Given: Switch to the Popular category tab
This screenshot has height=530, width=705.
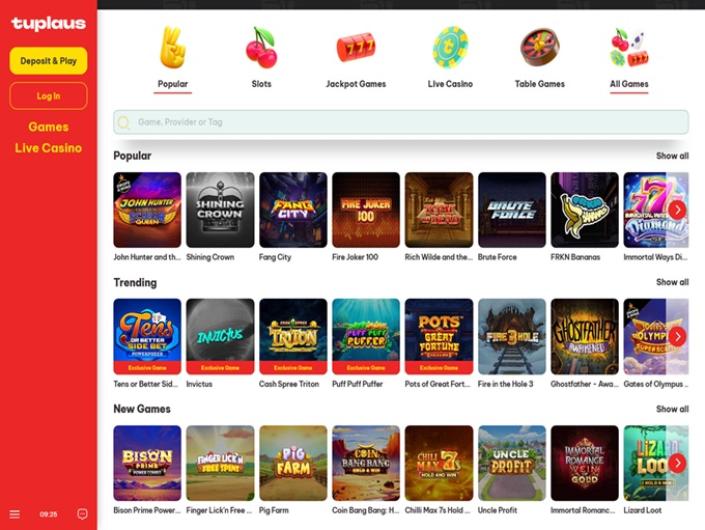Looking at the screenshot, I should coord(173,84).
